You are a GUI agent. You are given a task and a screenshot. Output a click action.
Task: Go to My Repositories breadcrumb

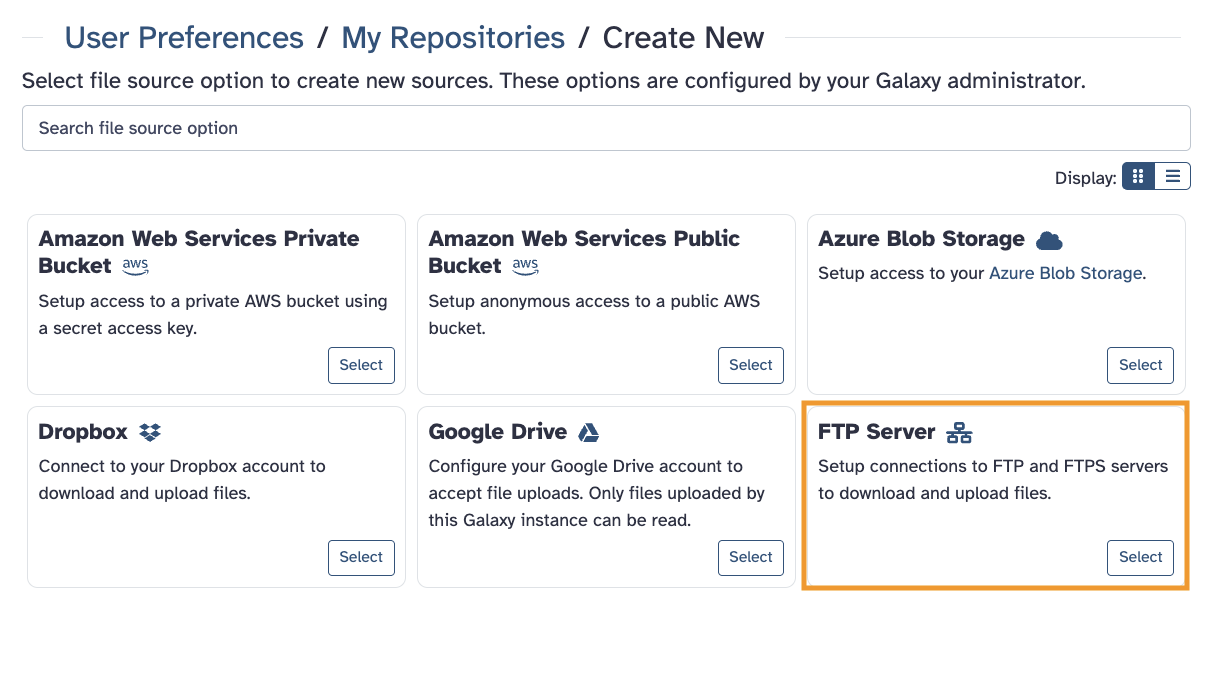(x=453, y=38)
